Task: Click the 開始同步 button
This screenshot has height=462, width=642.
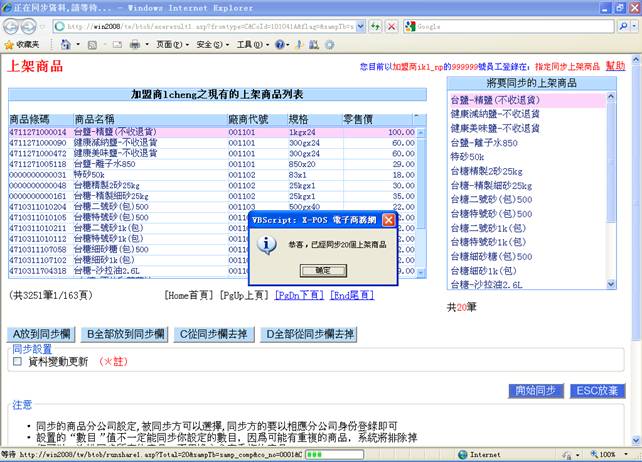Action: [537, 390]
